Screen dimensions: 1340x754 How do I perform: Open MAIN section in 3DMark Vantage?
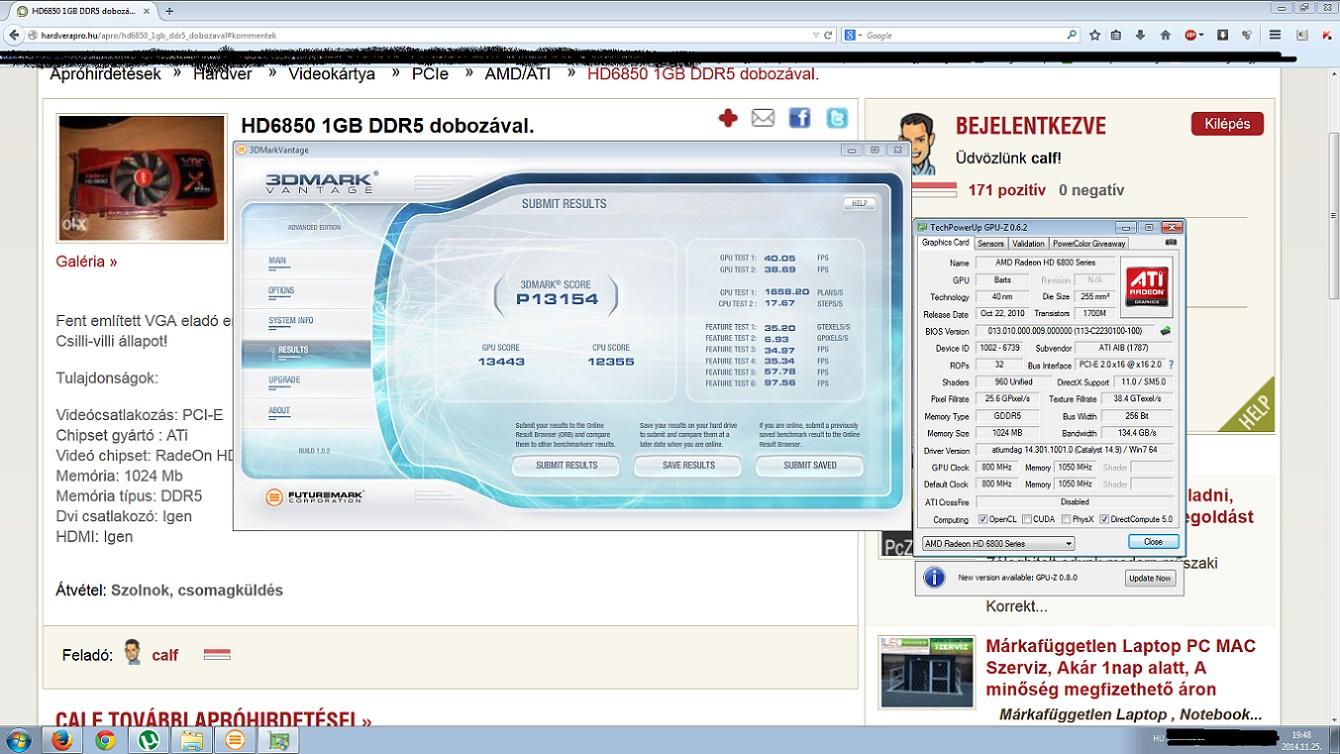277,261
